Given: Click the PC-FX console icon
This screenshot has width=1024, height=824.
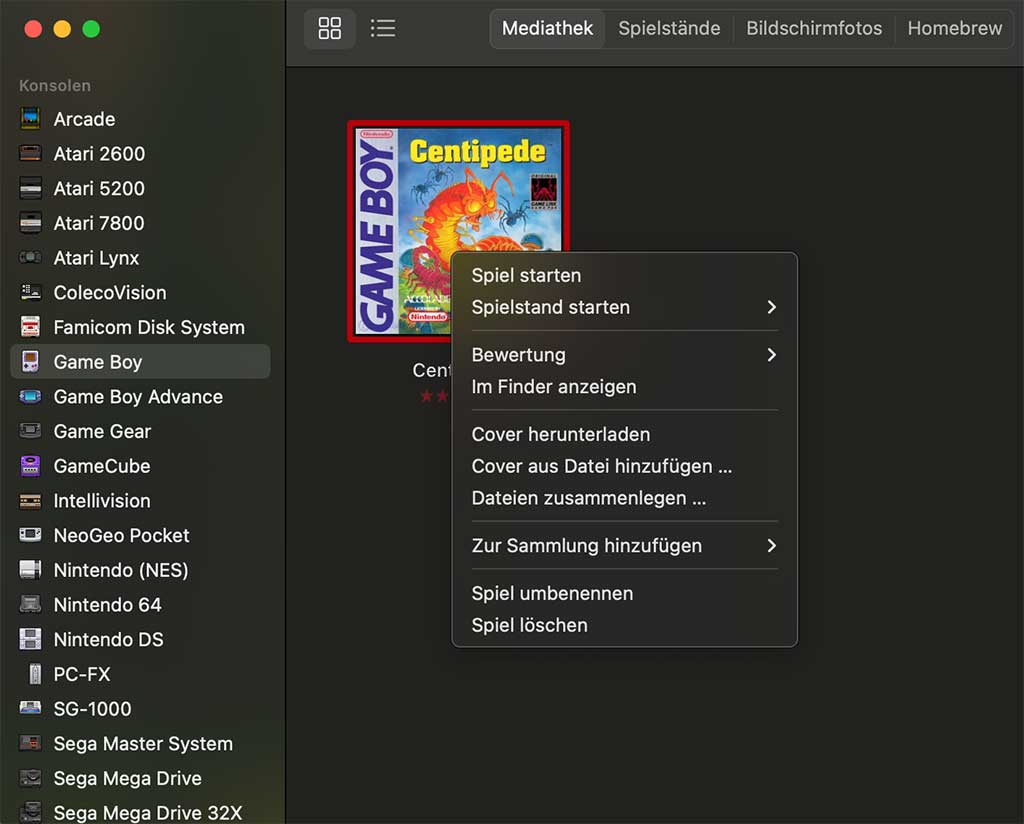Looking at the screenshot, I should pos(35,673).
